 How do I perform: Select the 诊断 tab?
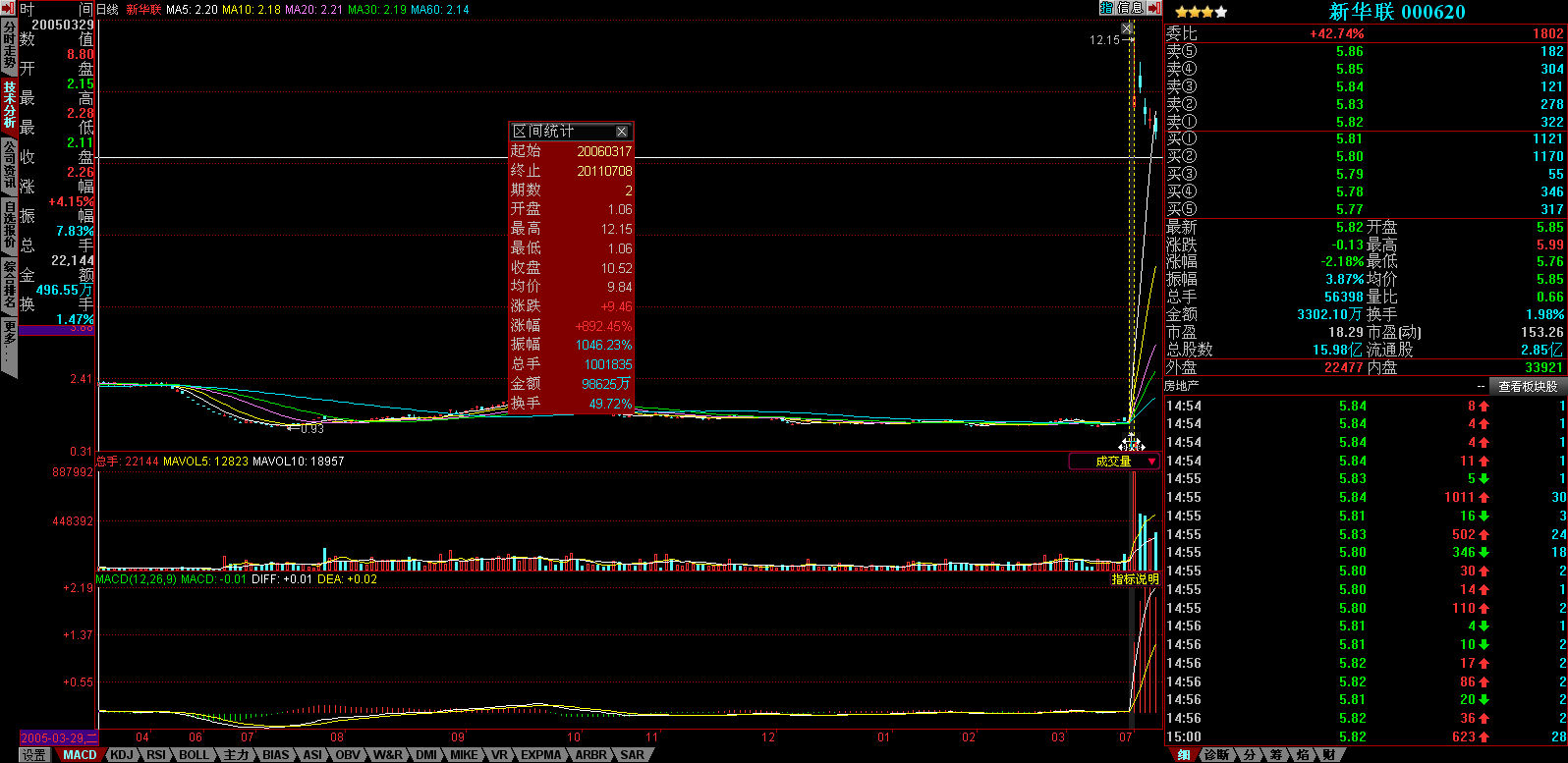(1216, 755)
